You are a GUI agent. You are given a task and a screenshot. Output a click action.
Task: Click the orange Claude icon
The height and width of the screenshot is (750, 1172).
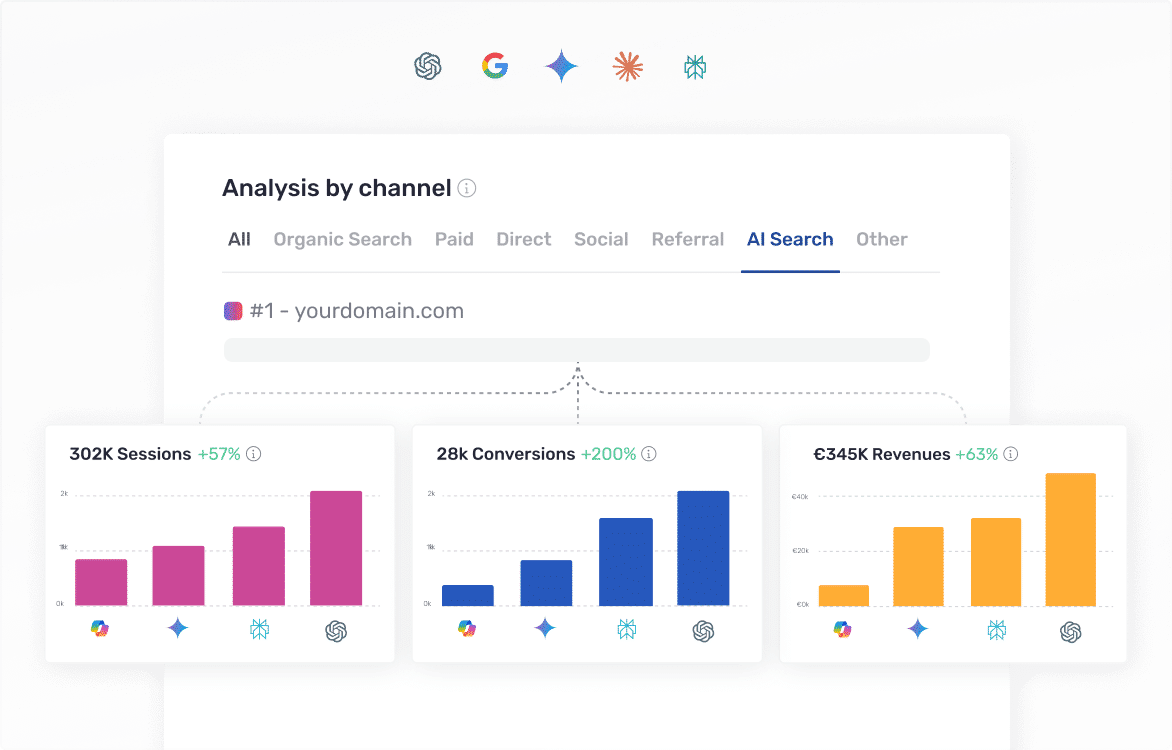(627, 66)
